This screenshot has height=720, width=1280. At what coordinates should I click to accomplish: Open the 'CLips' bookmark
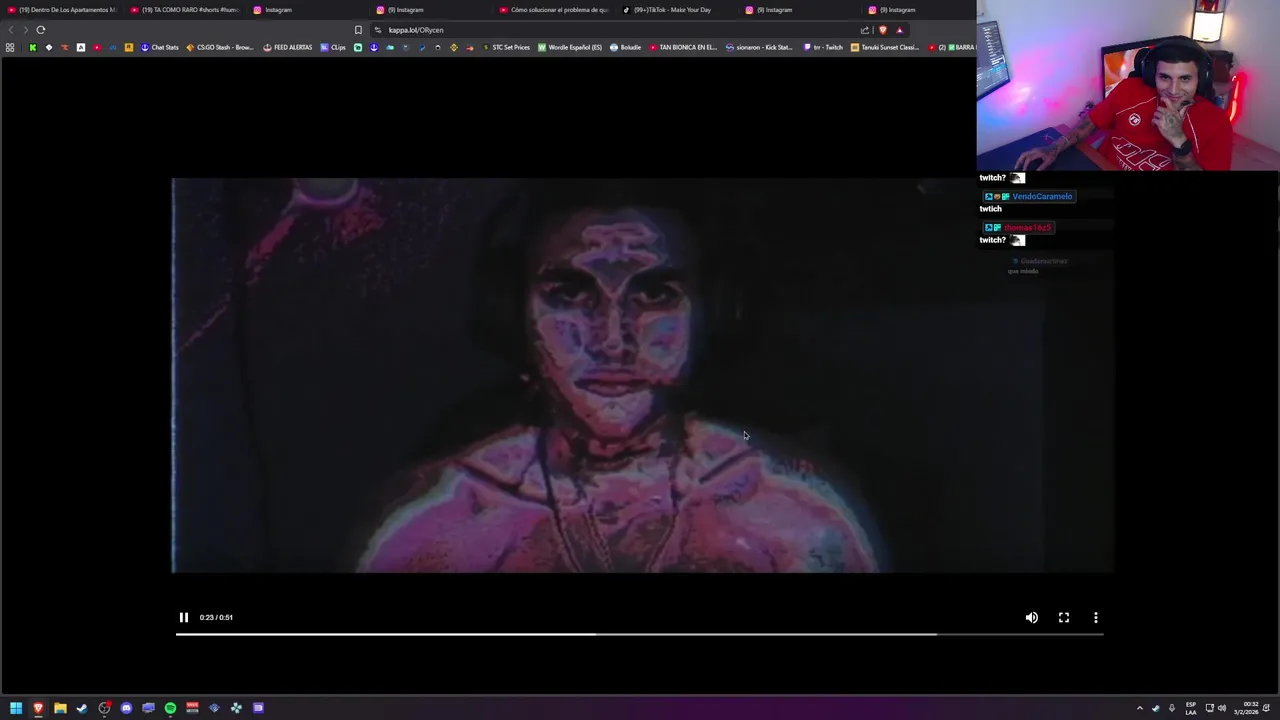(333, 47)
